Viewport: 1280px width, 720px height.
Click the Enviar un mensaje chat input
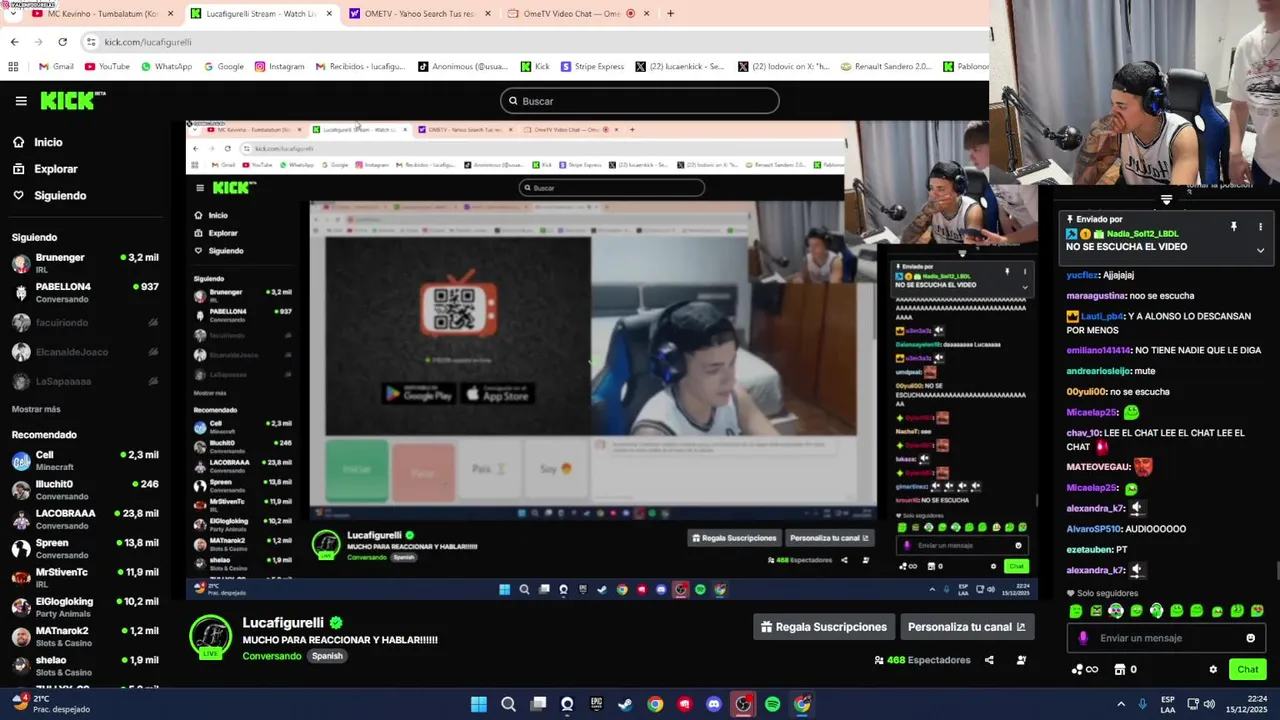coord(1166,638)
